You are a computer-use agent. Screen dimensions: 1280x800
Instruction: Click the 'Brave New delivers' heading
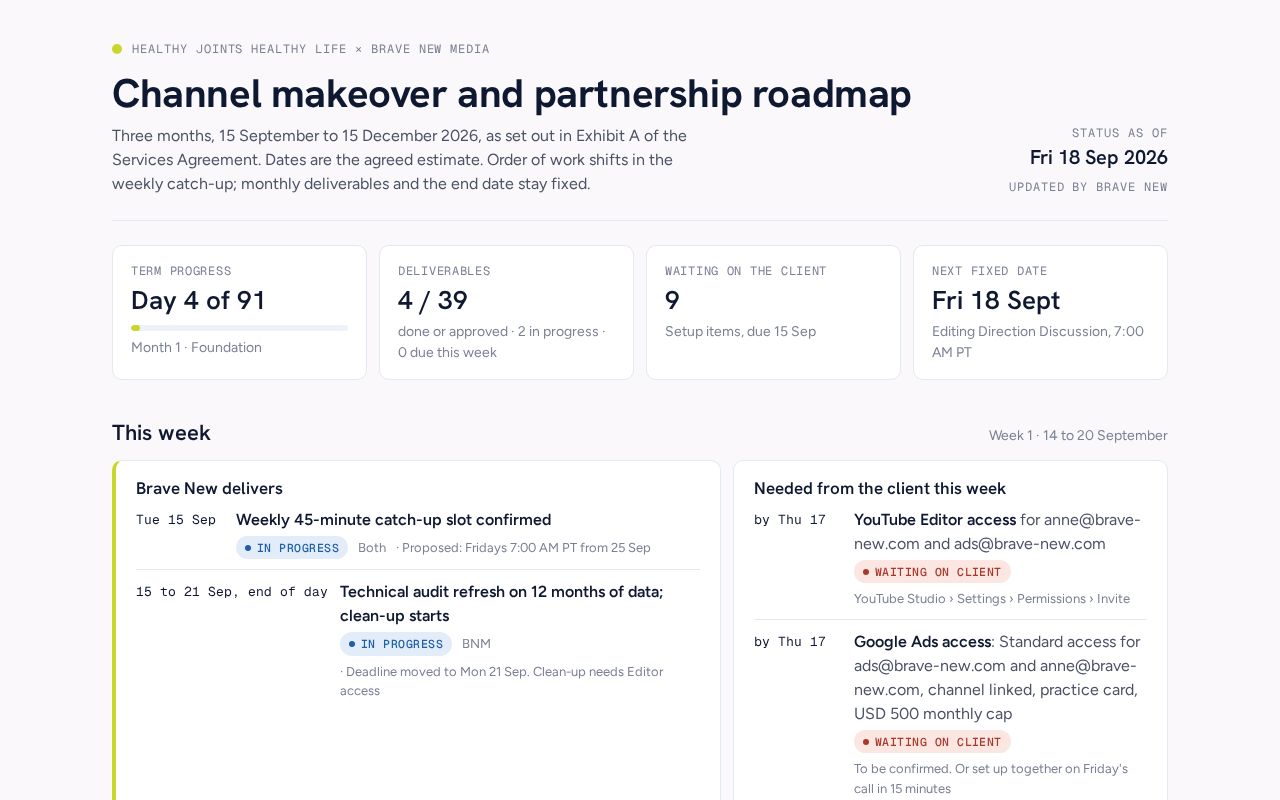click(x=209, y=488)
